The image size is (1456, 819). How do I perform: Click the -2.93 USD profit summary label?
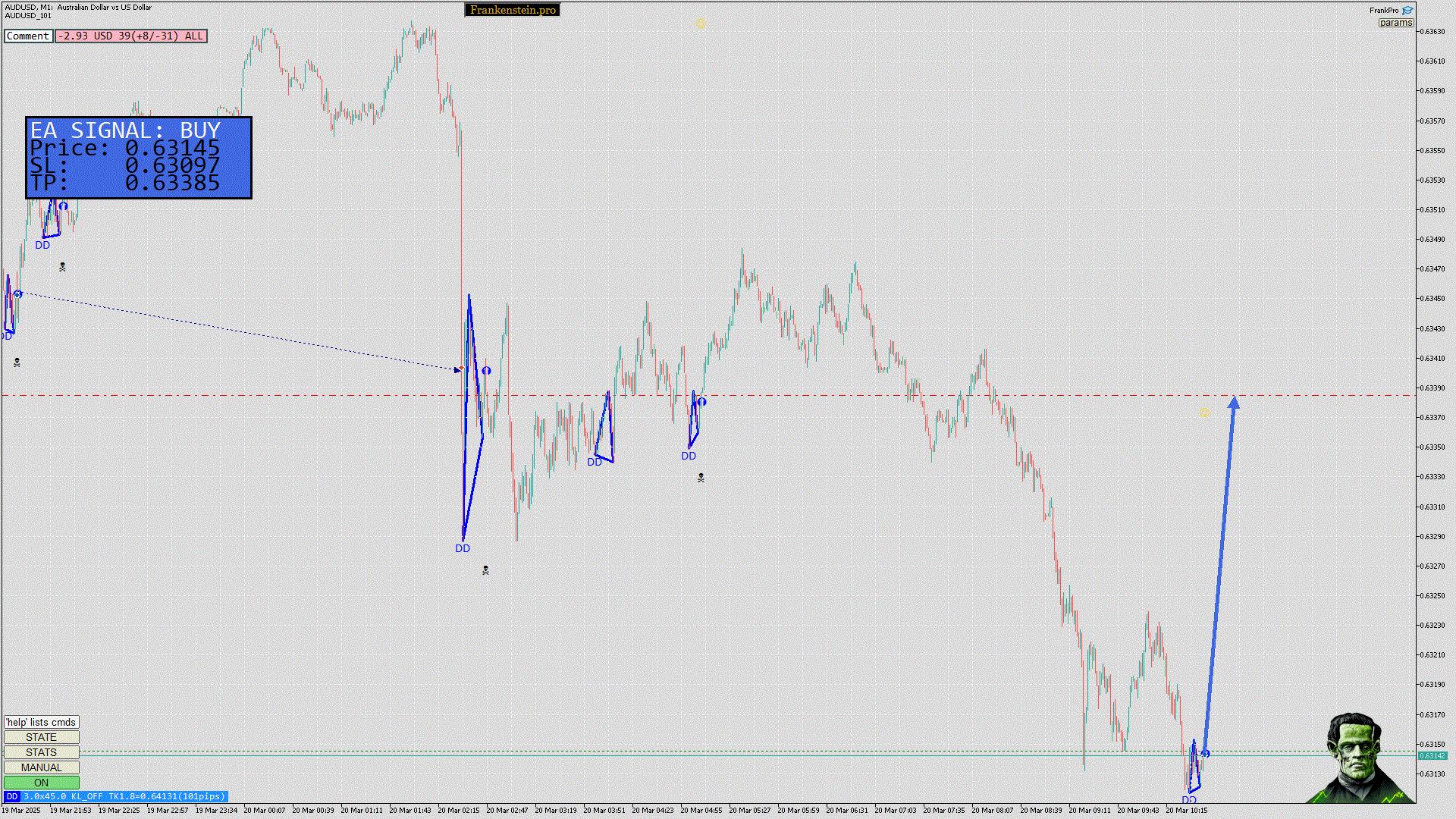click(130, 36)
